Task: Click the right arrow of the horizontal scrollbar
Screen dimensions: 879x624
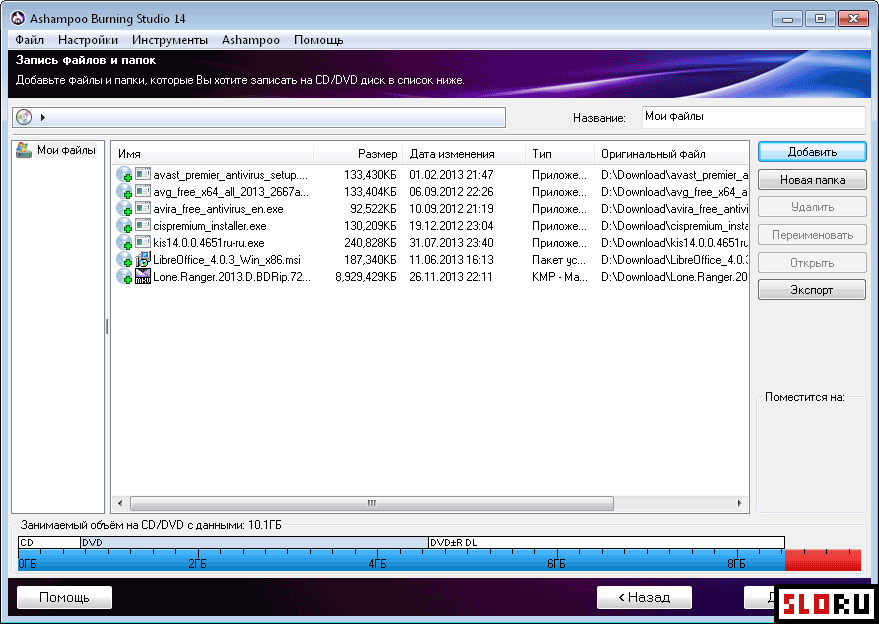Action: tap(740, 503)
